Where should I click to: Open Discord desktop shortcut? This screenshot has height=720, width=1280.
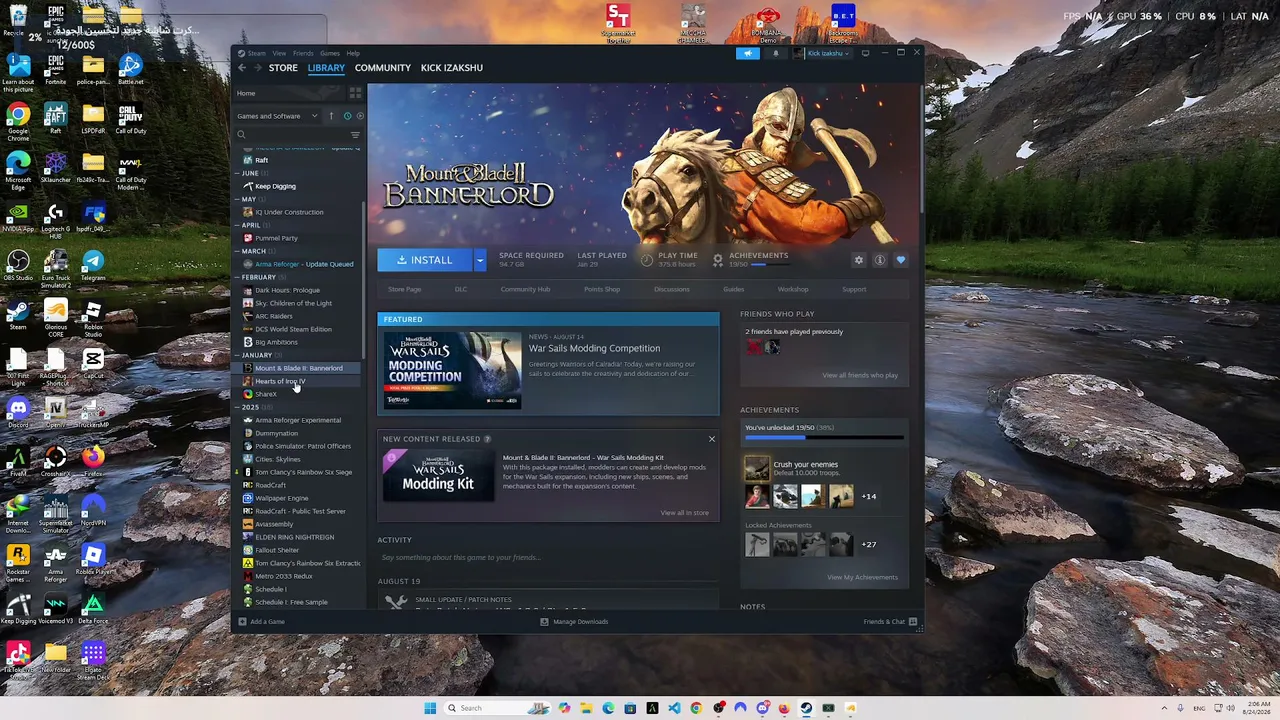pyautogui.click(x=18, y=412)
